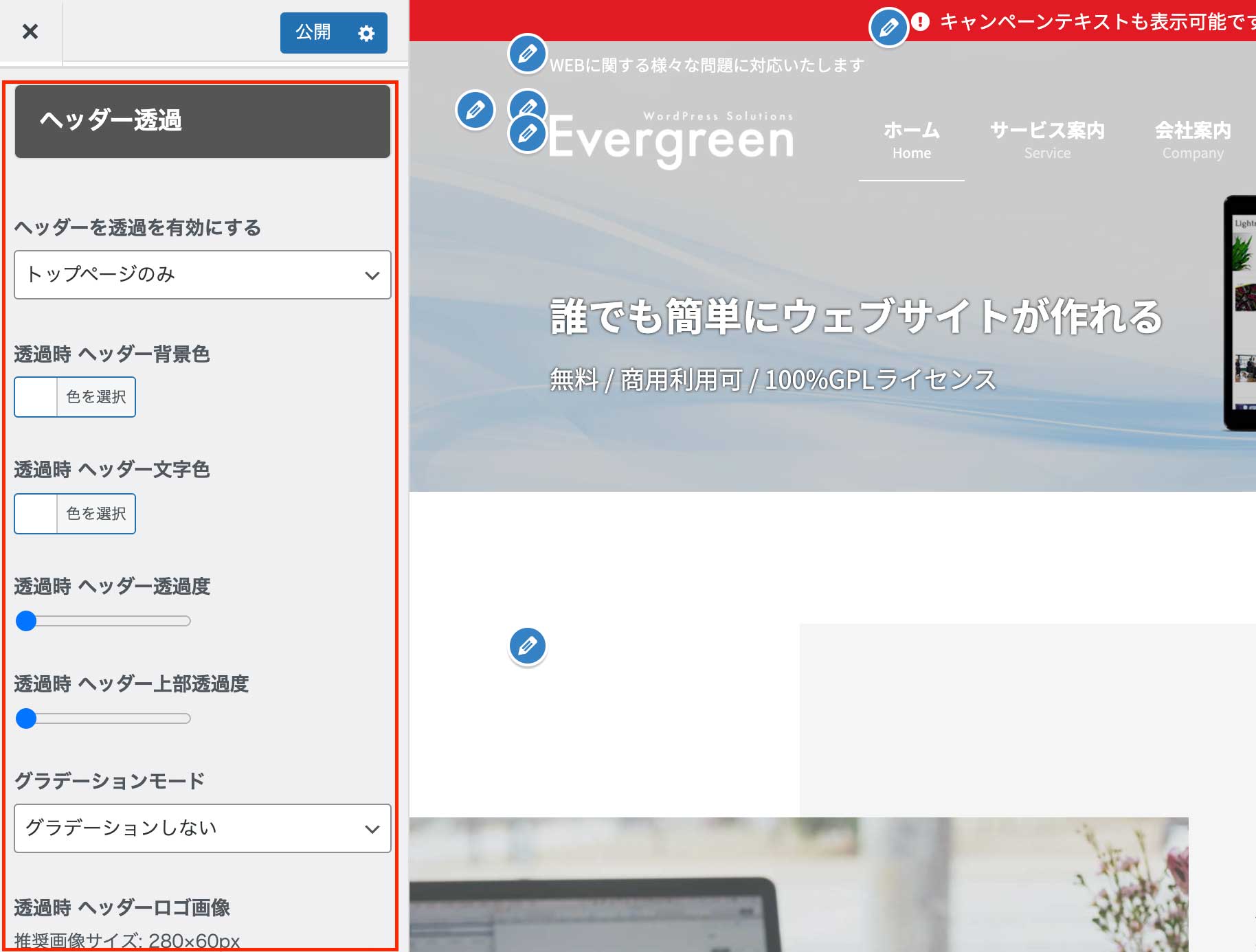Close the customizer with the X icon
This screenshot has width=1256, height=952.
click(30, 32)
